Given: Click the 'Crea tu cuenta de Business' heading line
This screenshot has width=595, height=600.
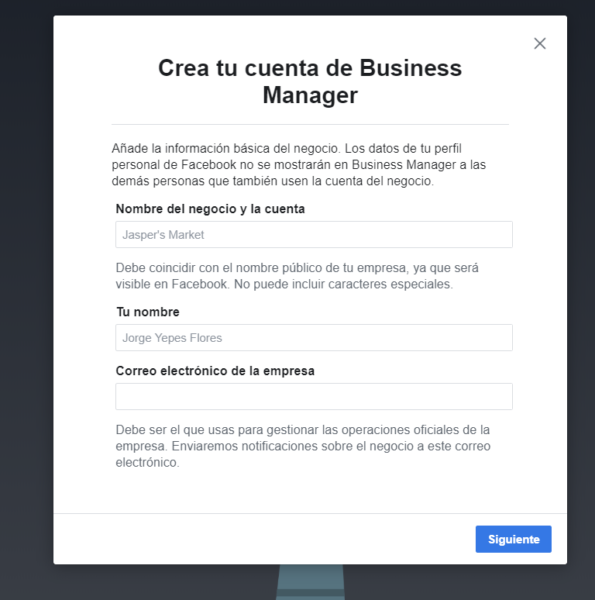Looking at the screenshot, I should pos(310,68).
